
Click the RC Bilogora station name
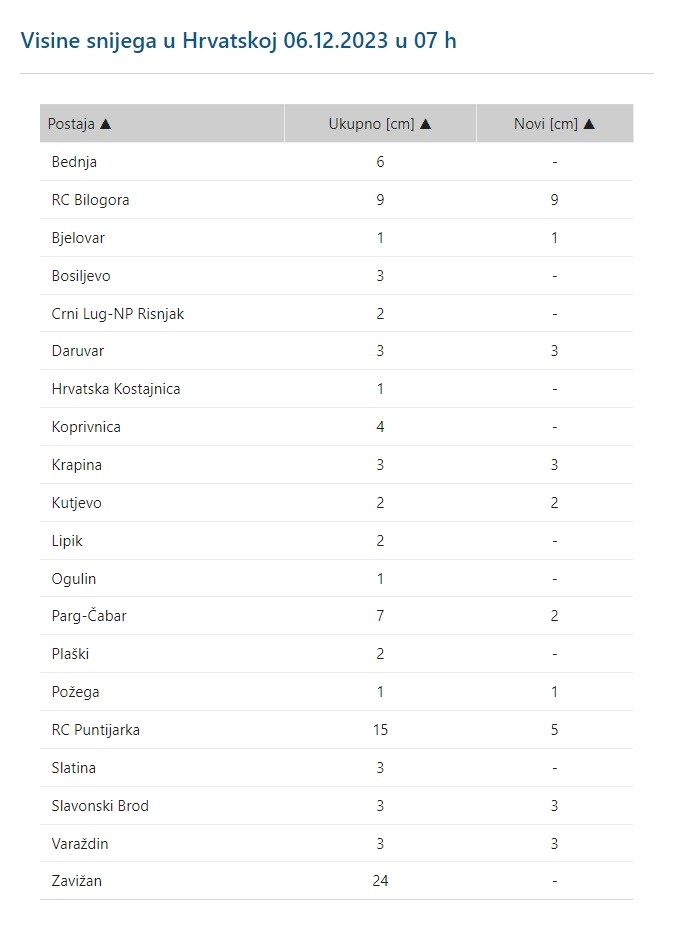coord(90,200)
